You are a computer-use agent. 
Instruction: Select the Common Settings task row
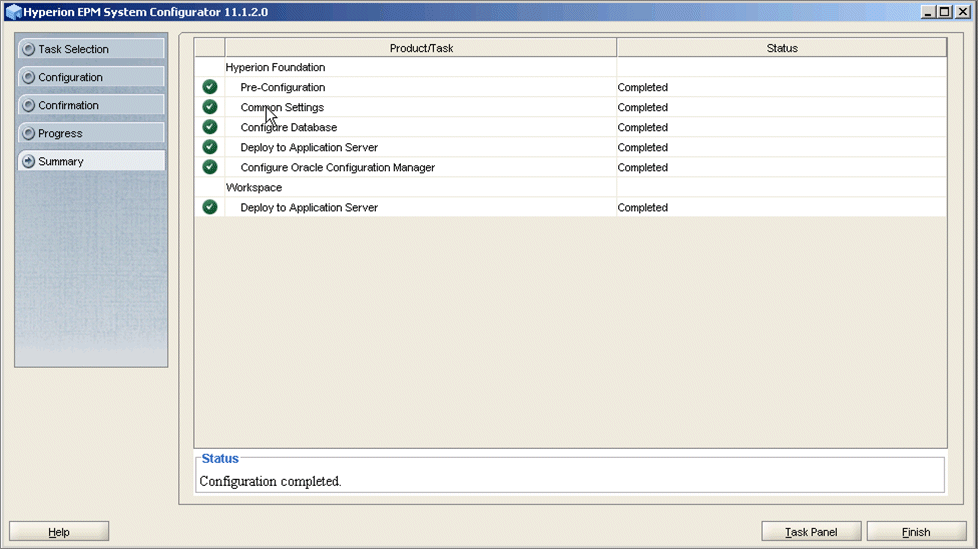click(570, 107)
